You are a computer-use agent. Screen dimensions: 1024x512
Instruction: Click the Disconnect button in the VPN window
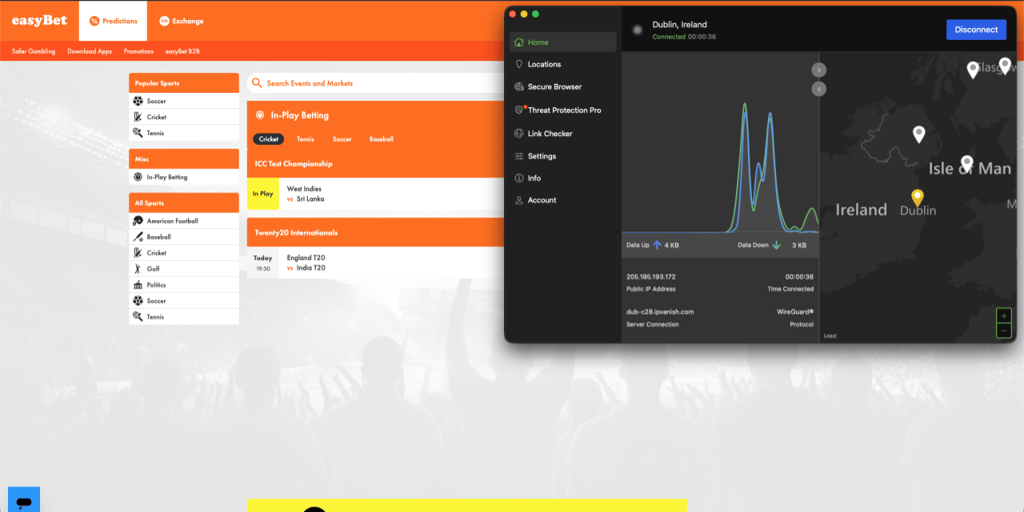976,29
